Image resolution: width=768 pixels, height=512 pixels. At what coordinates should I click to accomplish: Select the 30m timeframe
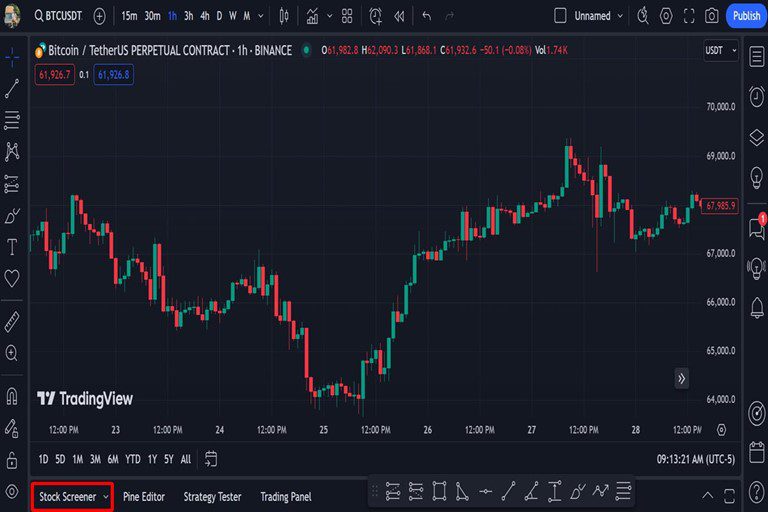(x=152, y=16)
